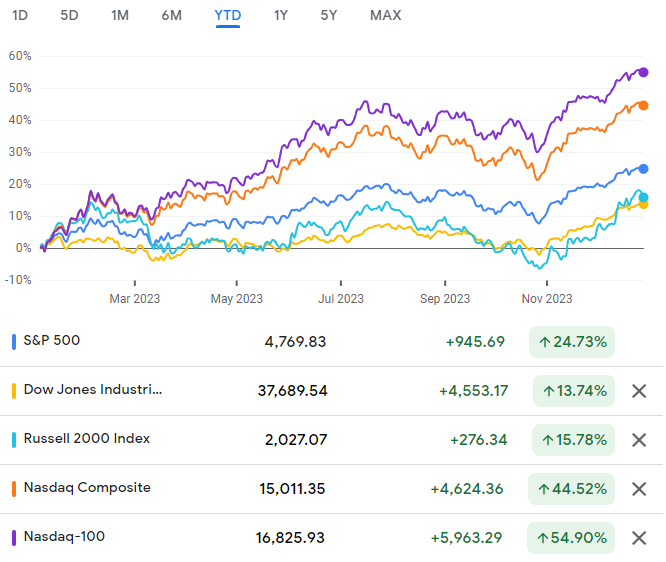Image resolution: width=666 pixels, height=562 pixels.
Task: Remove Russell 2000 Index from comparison
Action: [639, 440]
